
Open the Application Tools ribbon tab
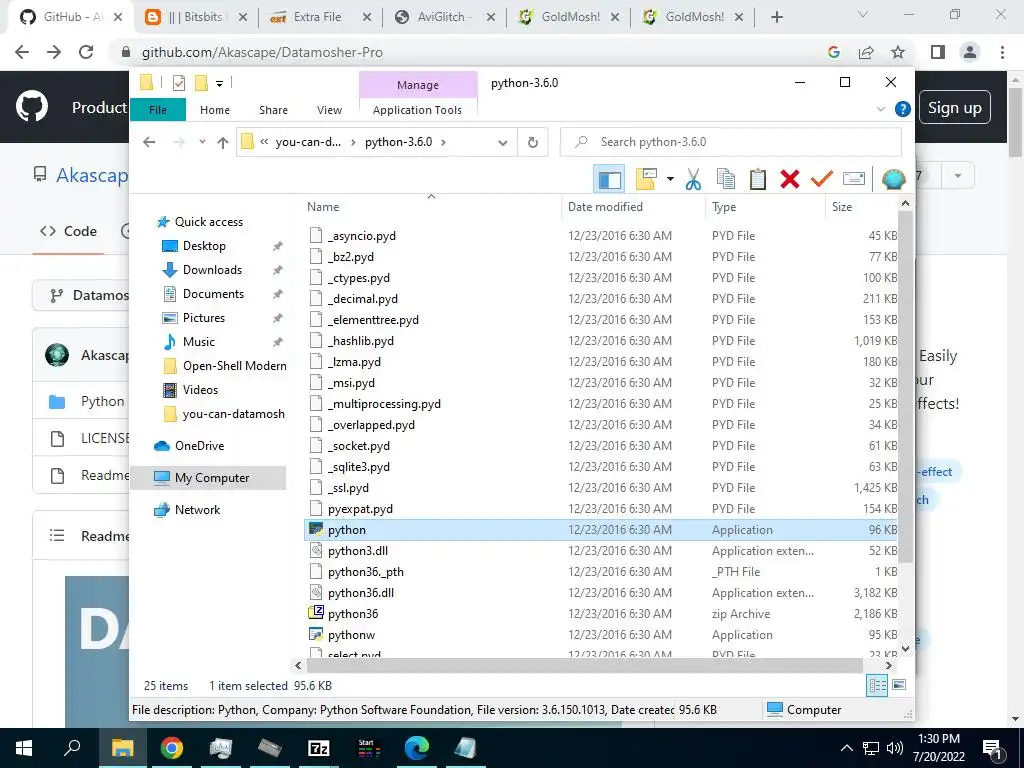coord(417,110)
